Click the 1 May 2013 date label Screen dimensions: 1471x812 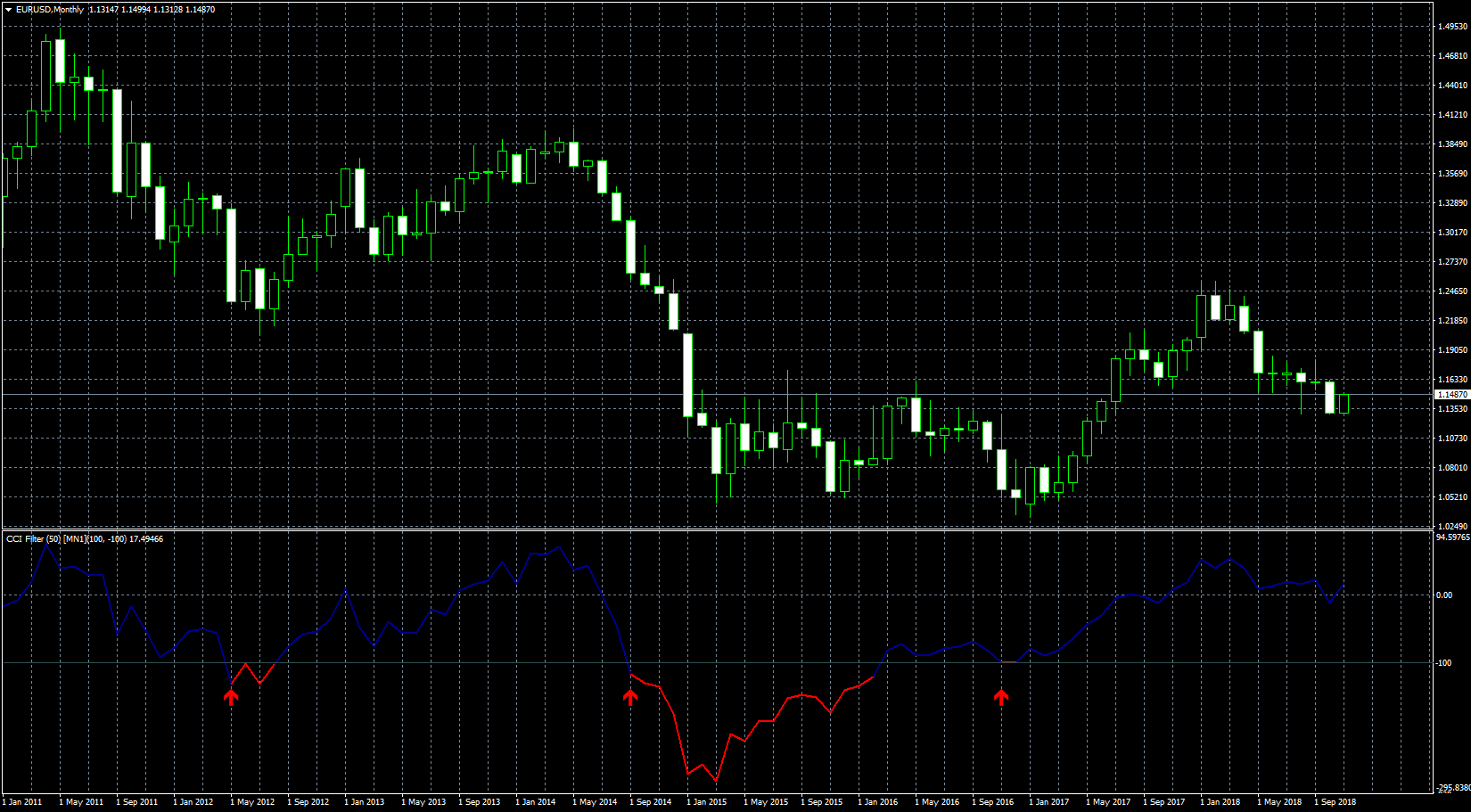pyautogui.click(x=423, y=802)
